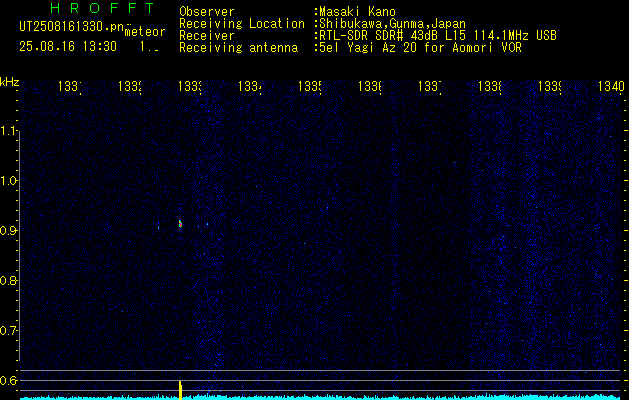Select the observer name Masaki Kano
This screenshot has height=400, width=629.
(x=357, y=12)
